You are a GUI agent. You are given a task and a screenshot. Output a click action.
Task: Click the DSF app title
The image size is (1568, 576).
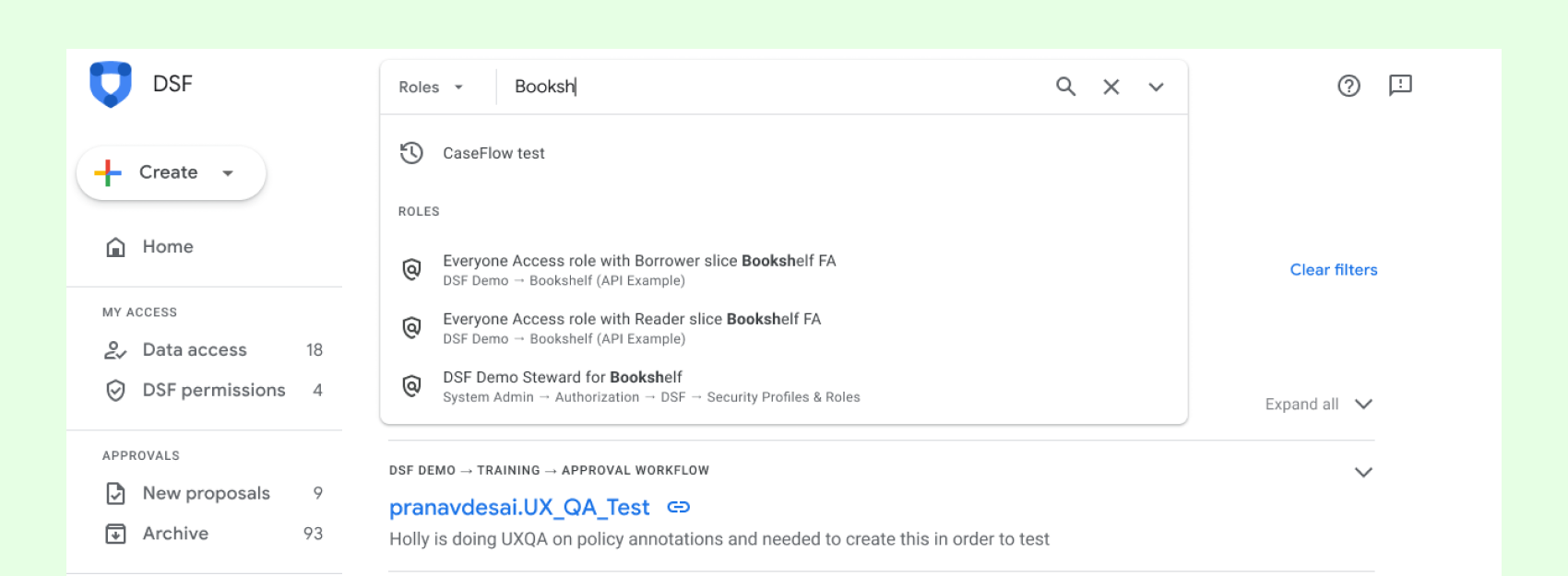click(172, 84)
